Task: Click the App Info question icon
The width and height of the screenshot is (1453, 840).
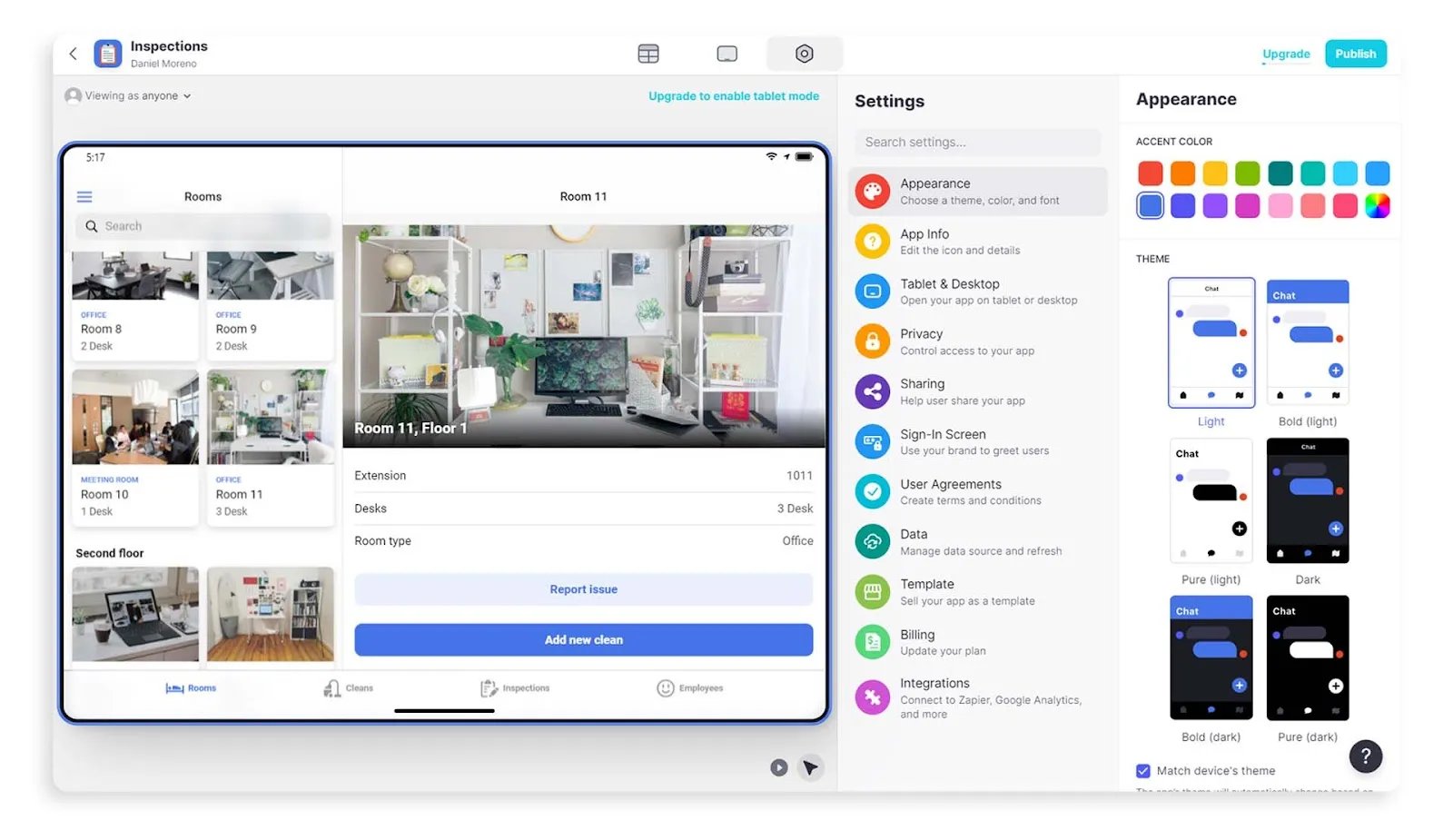Action: (872, 242)
